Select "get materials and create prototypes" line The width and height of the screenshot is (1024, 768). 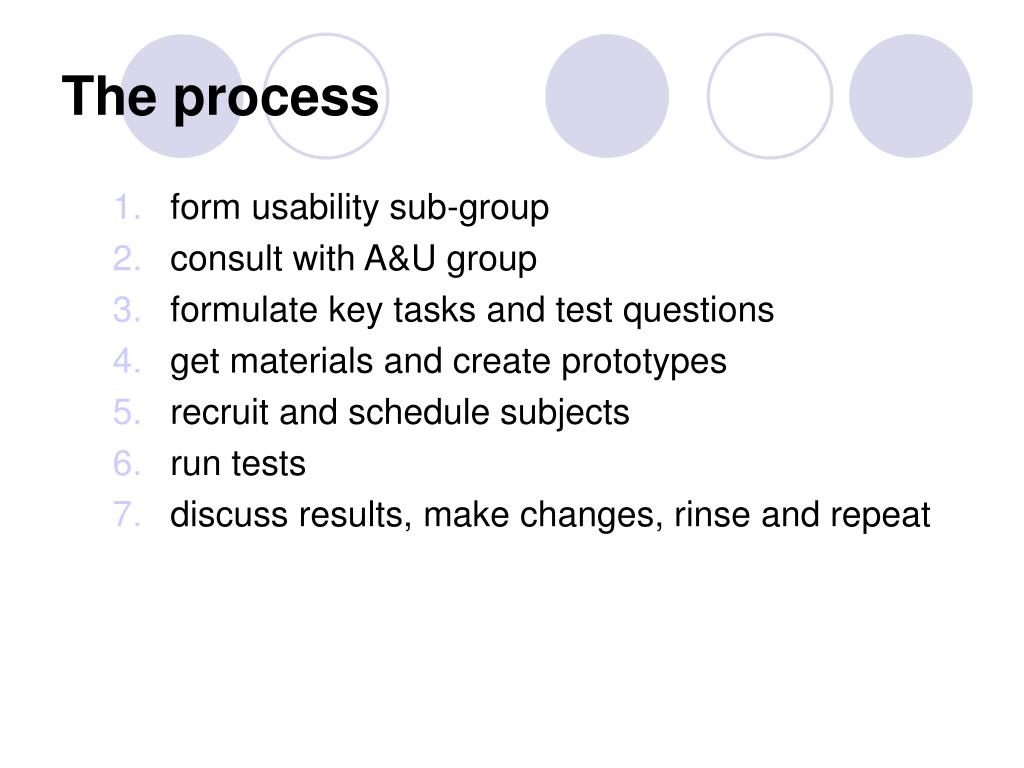click(x=448, y=362)
